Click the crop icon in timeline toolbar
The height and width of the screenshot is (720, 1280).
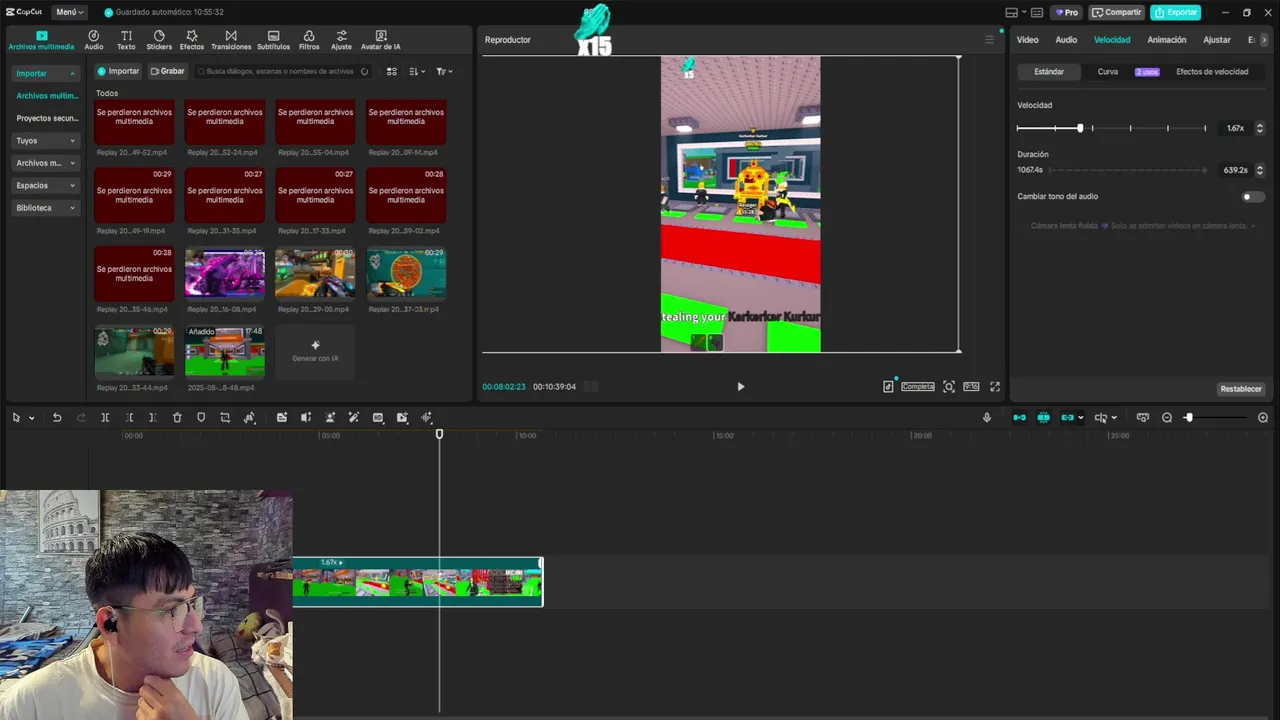coord(225,417)
